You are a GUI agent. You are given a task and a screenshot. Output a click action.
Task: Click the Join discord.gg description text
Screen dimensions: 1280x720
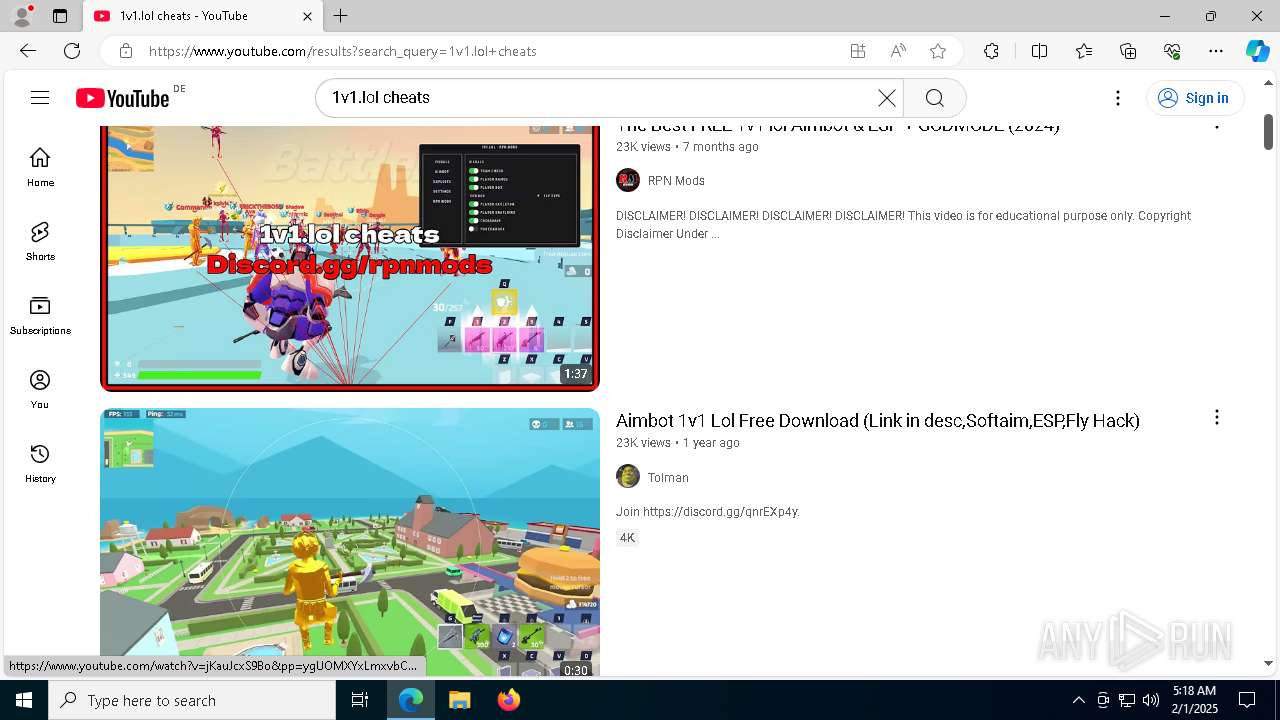(x=708, y=512)
